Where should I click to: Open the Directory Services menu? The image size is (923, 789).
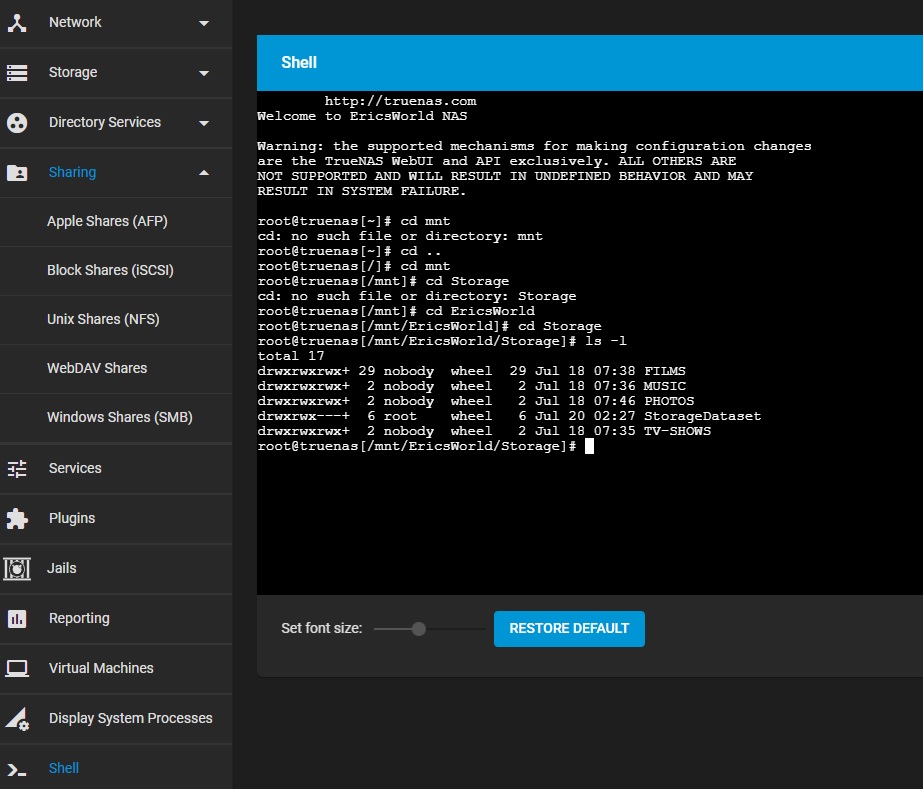(105, 122)
